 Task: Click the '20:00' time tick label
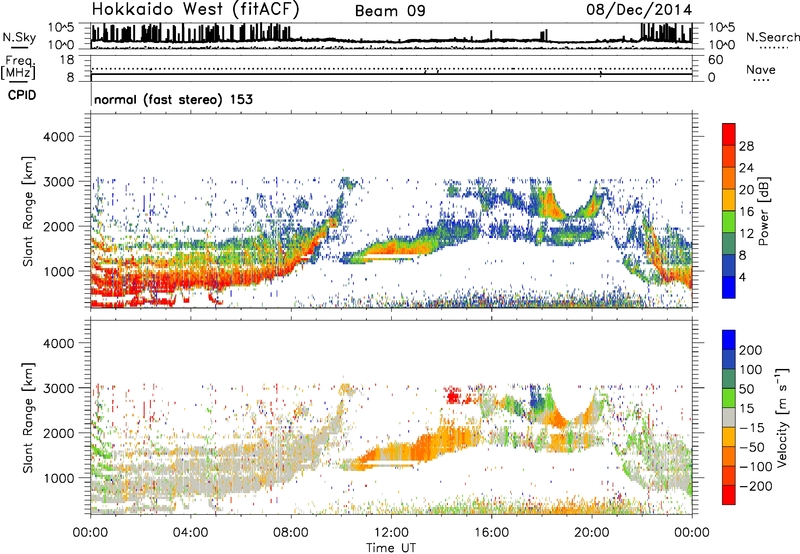(x=591, y=533)
